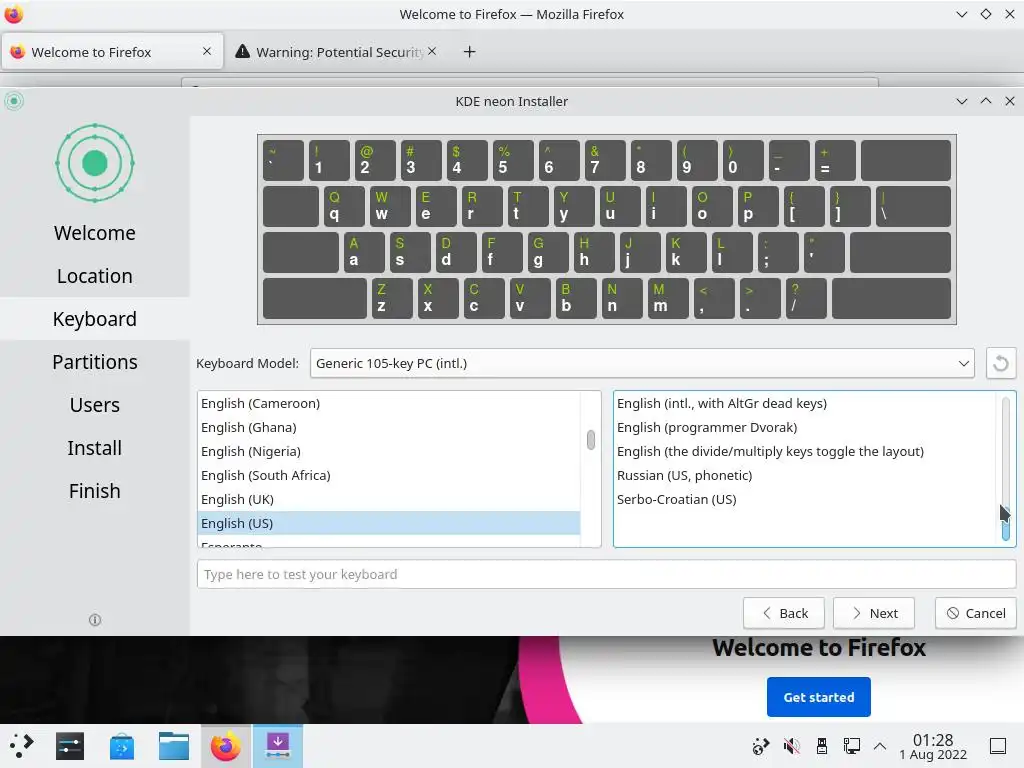Cancel the installation
The image size is (1024, 768).
pyautogui.click(x=976, y=613)
